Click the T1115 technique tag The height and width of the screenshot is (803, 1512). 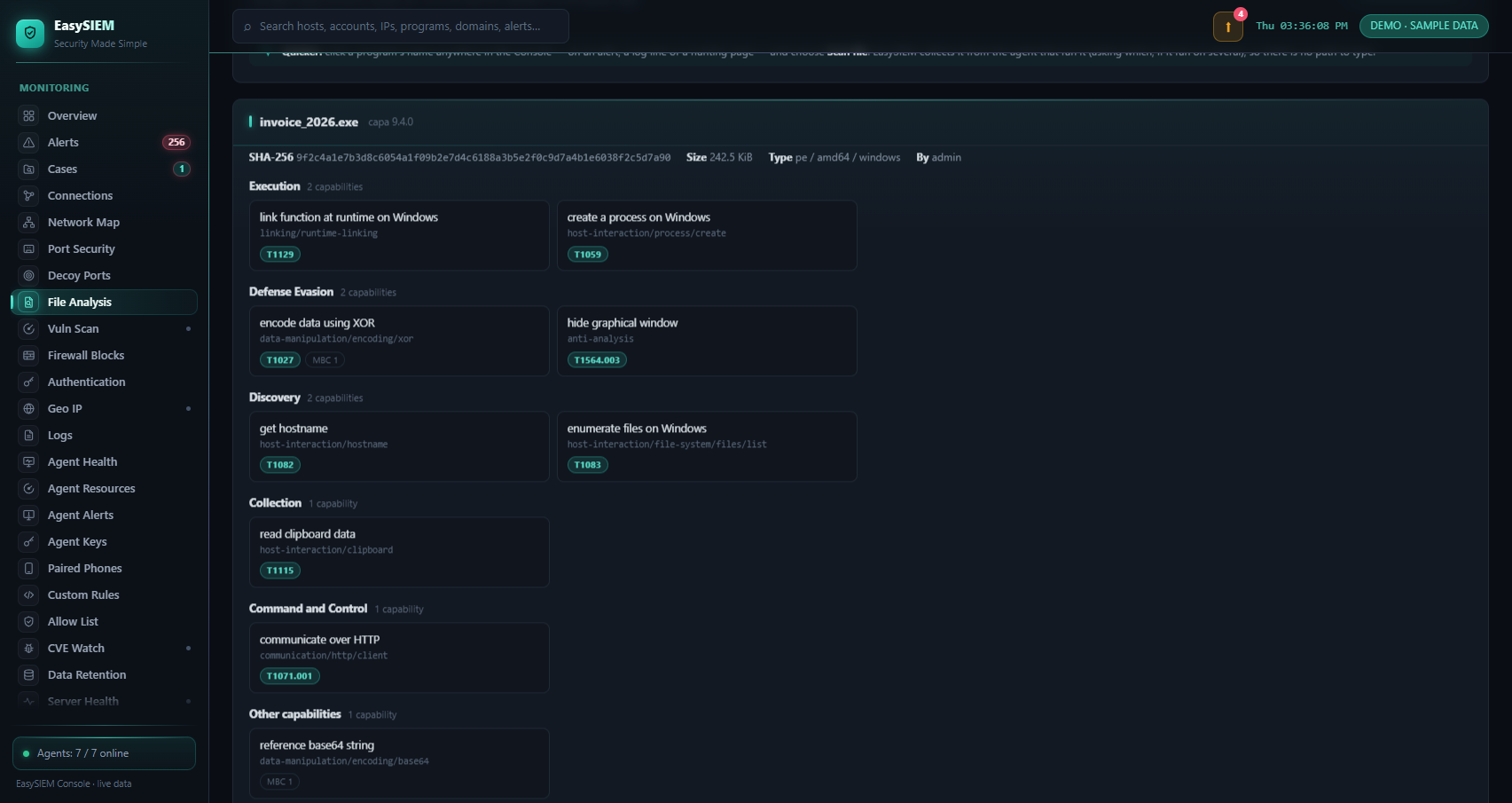tap(280, 571)
